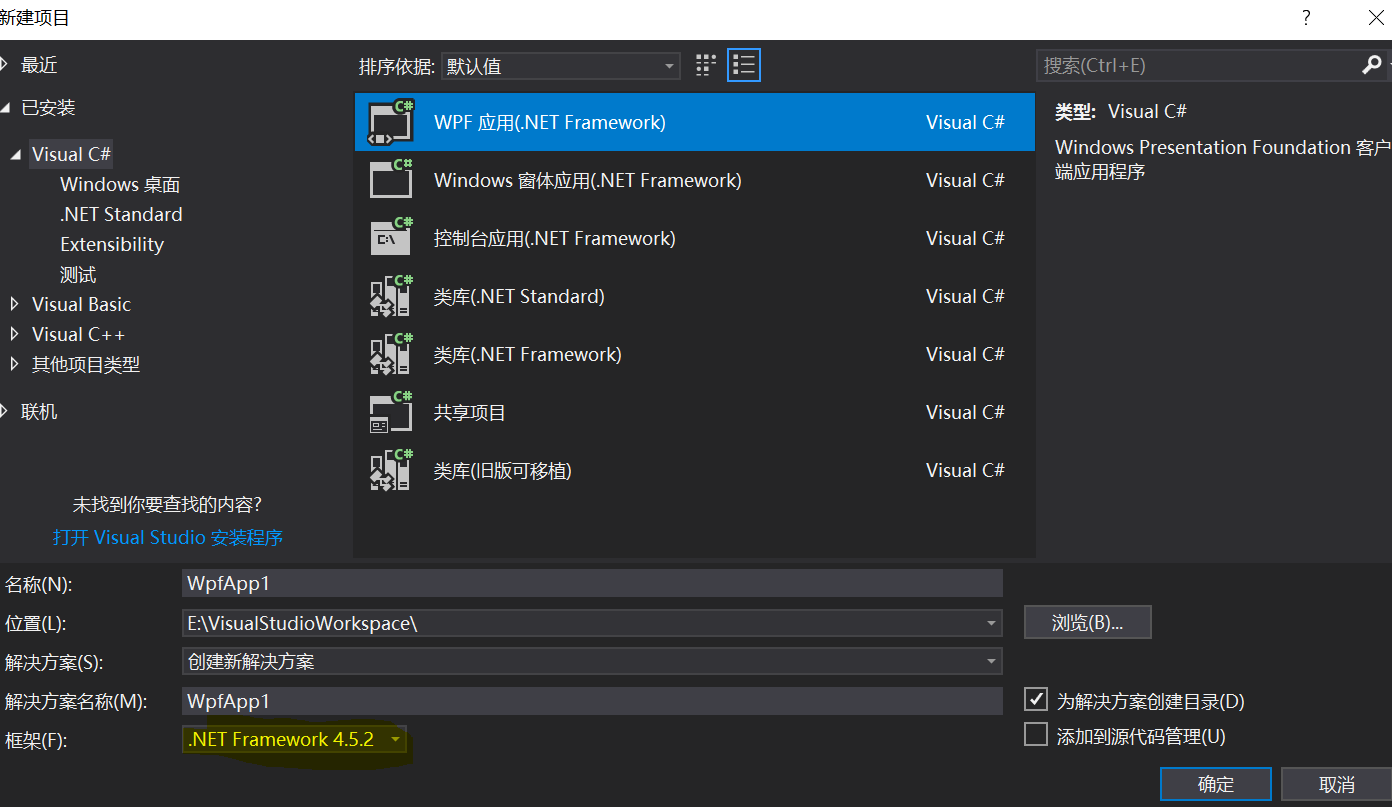
Task: Click the Windows Forms app template icon
Action: [391, 180]
